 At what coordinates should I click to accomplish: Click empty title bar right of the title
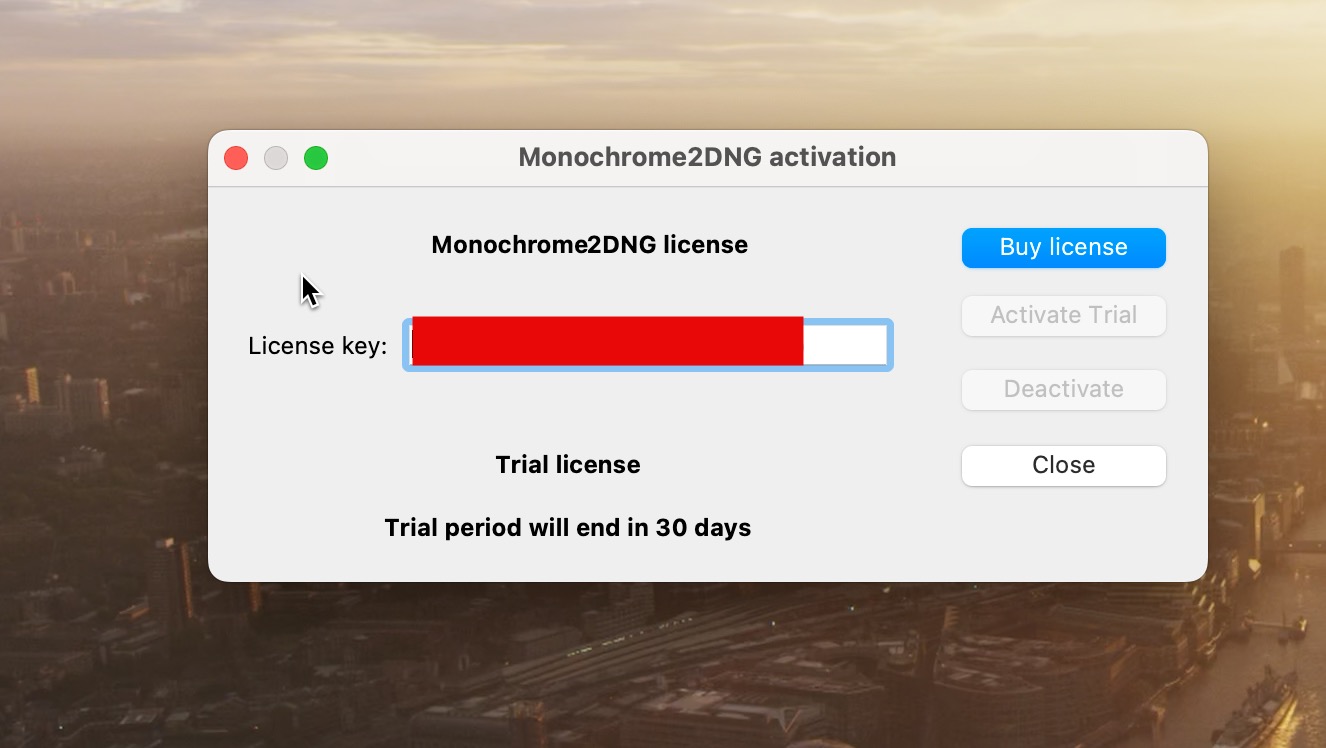pyautogui.click(x=1050, y=158)
